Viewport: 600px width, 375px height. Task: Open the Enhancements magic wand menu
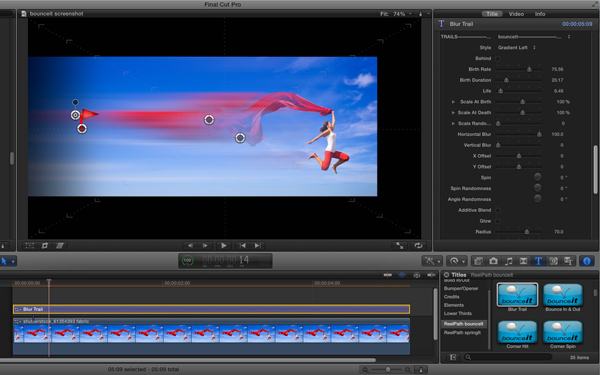432,261
